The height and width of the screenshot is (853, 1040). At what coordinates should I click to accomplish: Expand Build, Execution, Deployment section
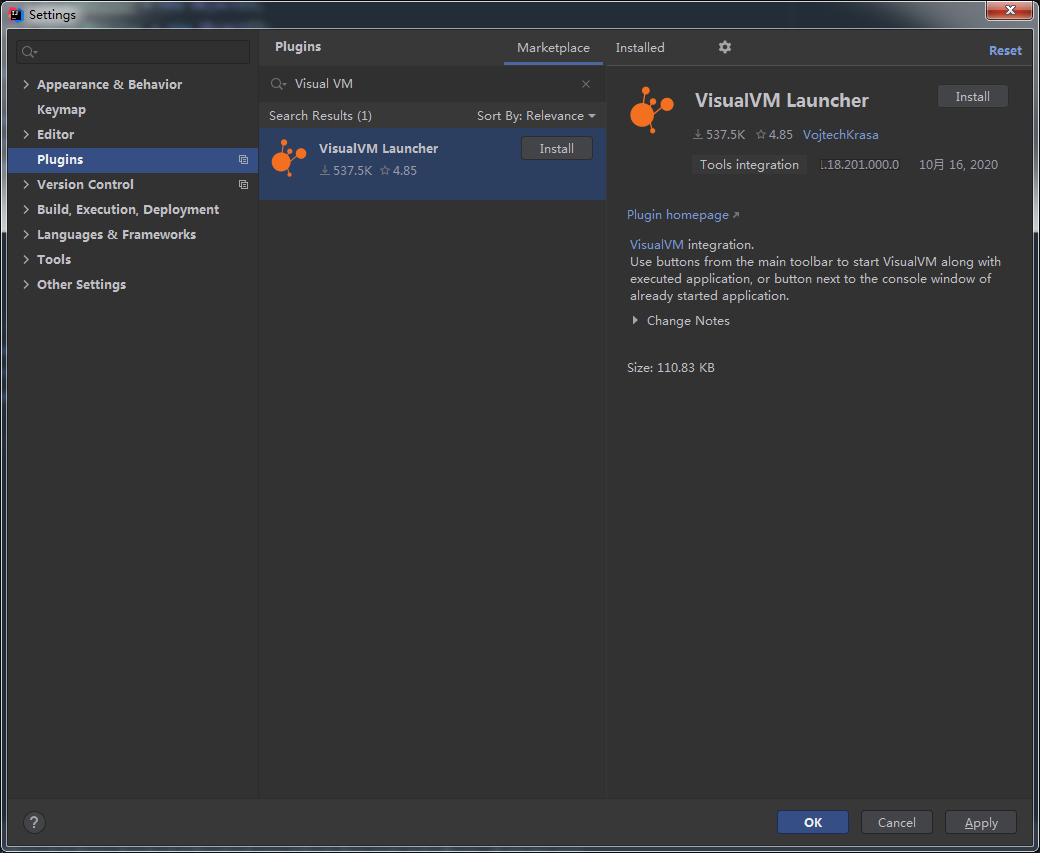coord(26,210)
